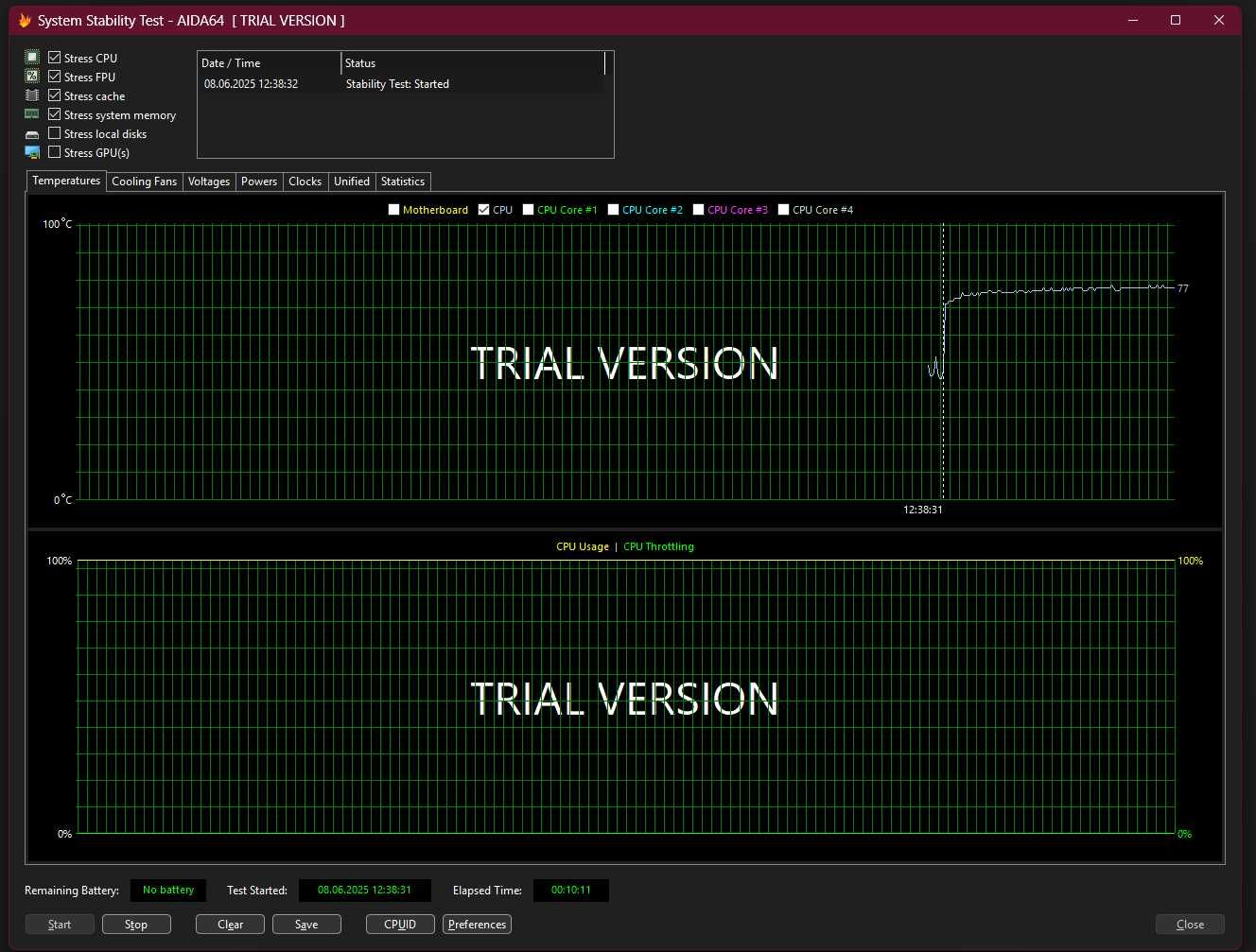The width and height of the screenshot is (1256, 952).
Task: Open the Voltages tab
Action: tap(209, 182)
